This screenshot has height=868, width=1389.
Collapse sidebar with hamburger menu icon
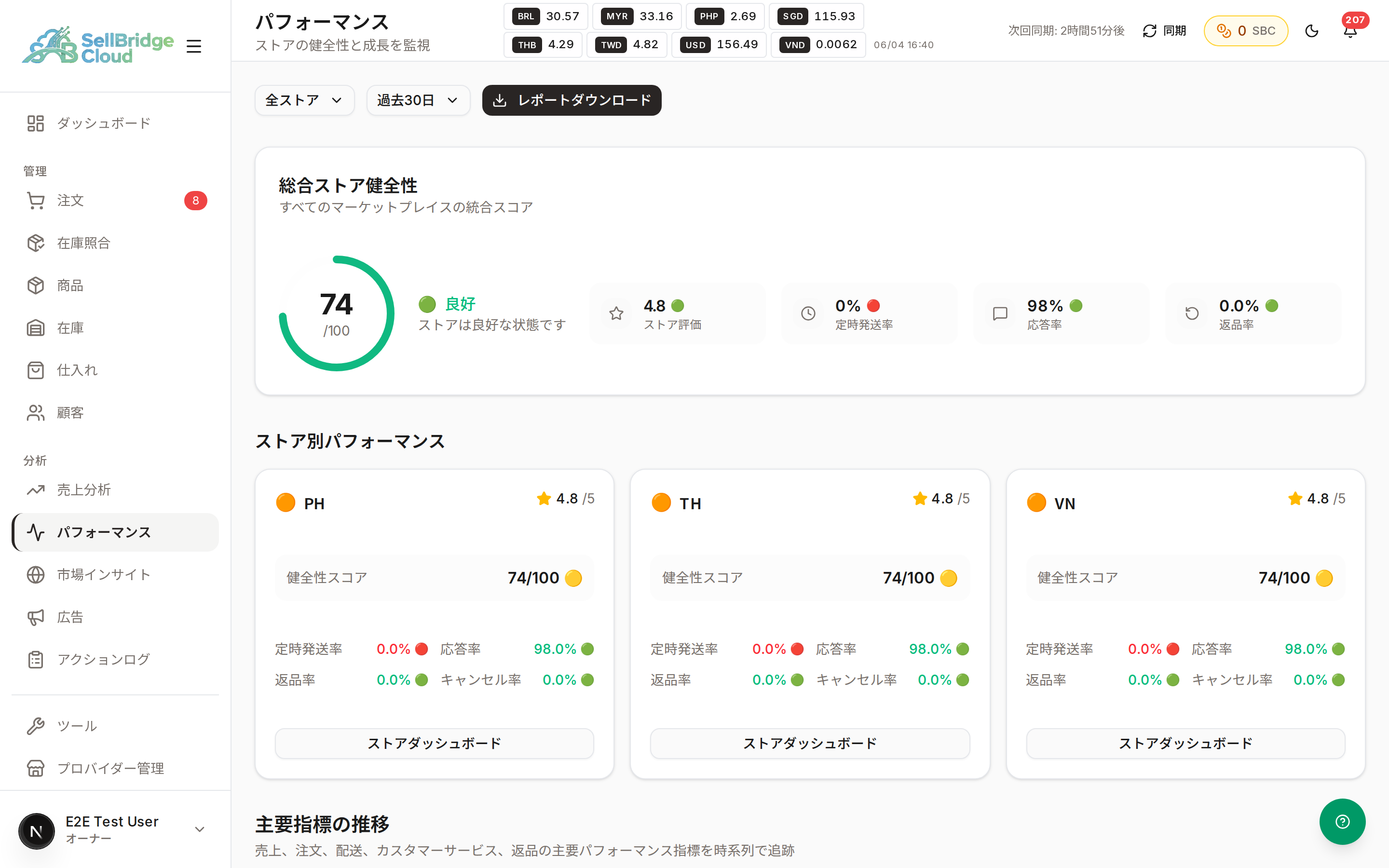[x=194, y=46]
